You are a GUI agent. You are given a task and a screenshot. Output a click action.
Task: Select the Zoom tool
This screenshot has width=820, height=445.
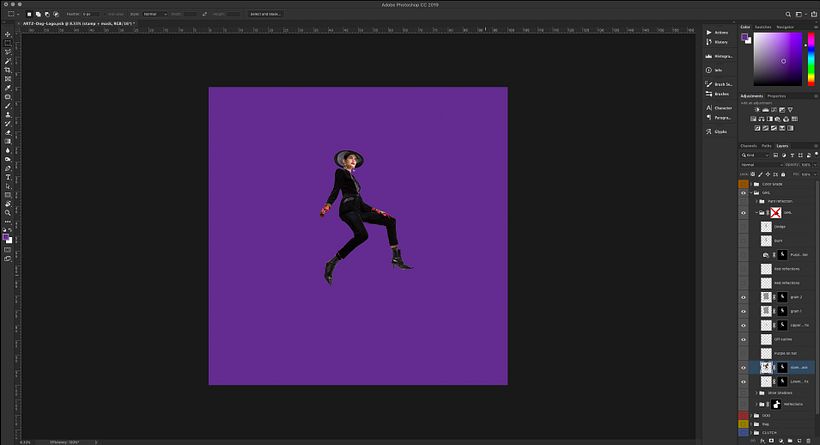(x=8, y=212)
